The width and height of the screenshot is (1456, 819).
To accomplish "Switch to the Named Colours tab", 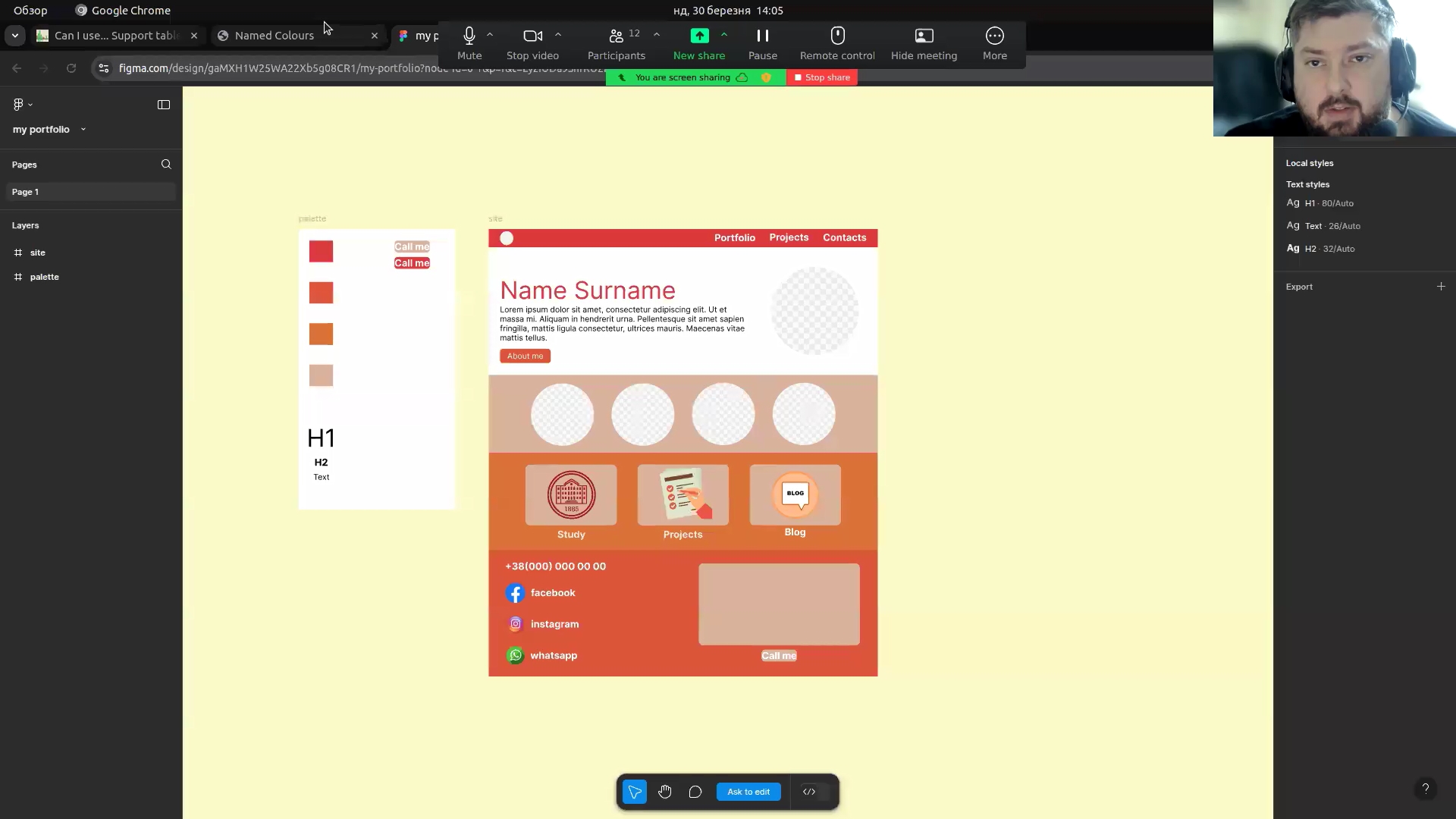I will click(x=275, y=36).
